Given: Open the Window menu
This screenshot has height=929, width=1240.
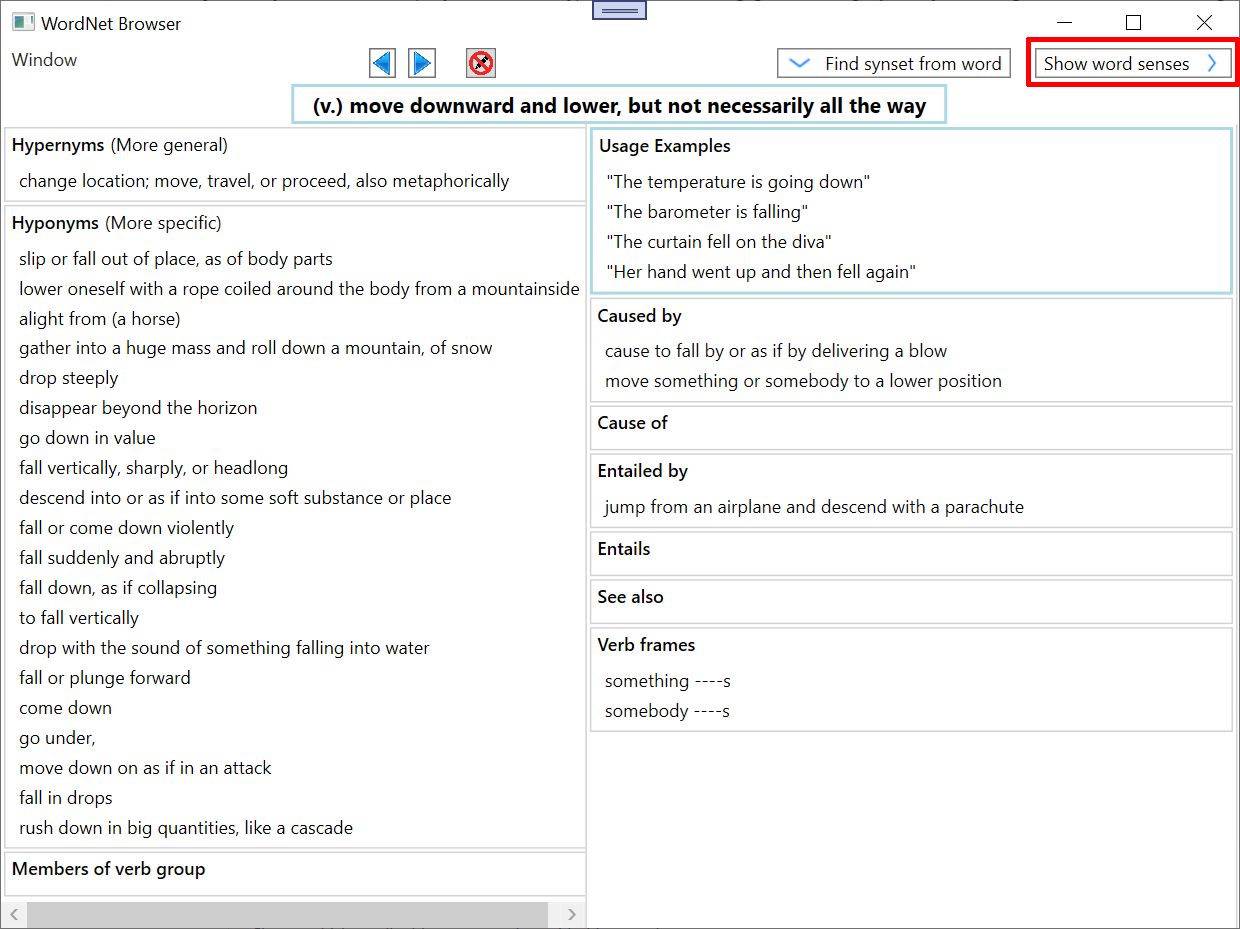Looking at the screenshot, I should [44, 60].
